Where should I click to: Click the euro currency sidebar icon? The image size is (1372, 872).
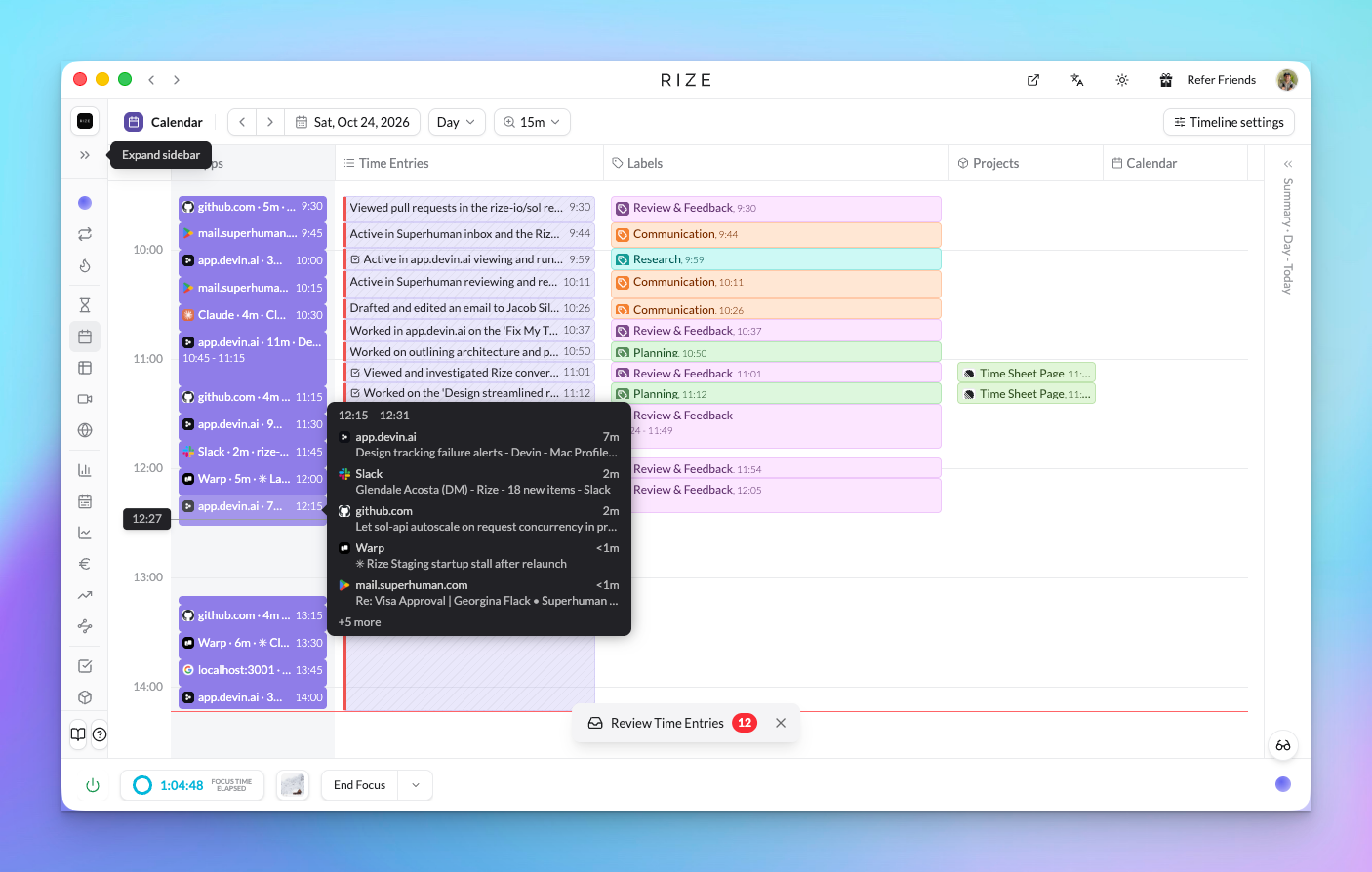tap(85, 564)
